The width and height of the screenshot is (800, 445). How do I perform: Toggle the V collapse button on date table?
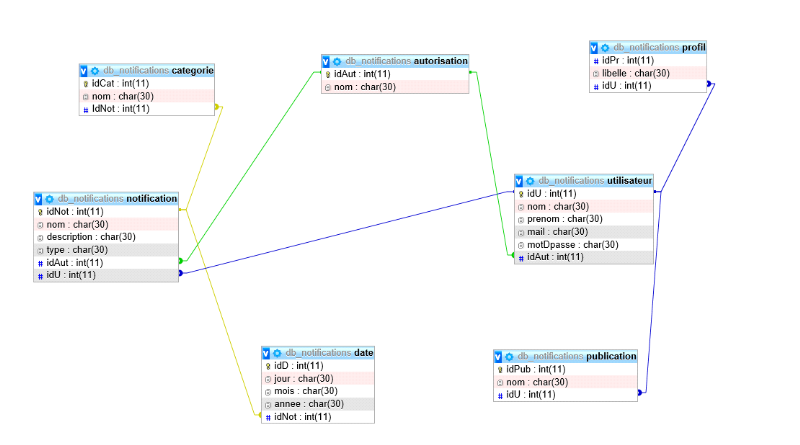coord(266,353)
